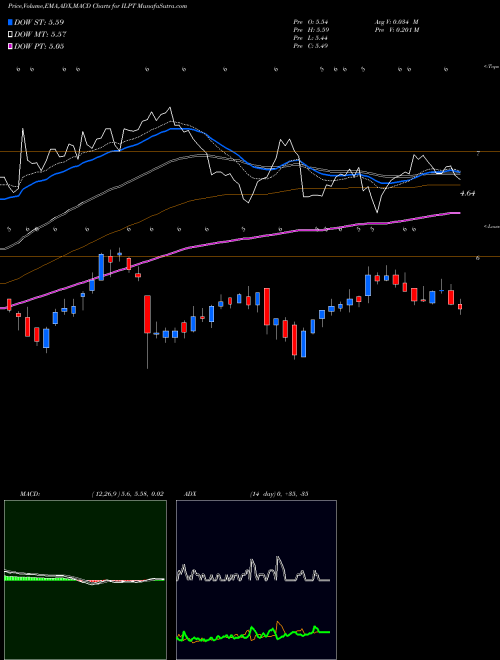
Task: Click the ADX (14 day) parameter values
Action: tap(279, 494)
